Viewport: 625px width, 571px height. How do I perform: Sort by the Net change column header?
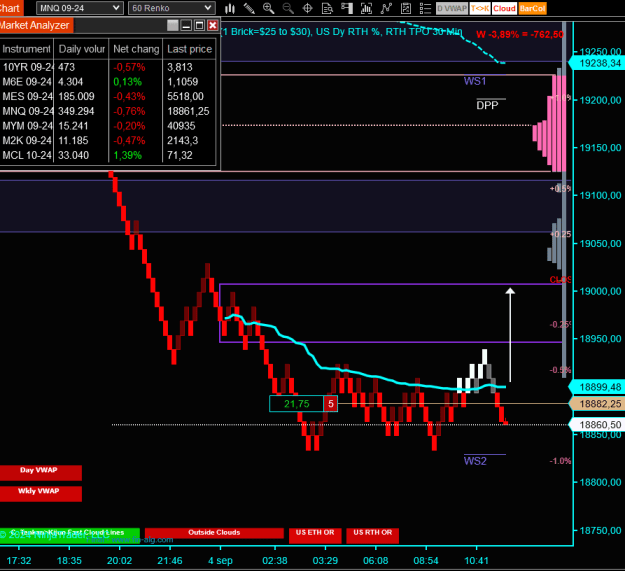[136, 49]
